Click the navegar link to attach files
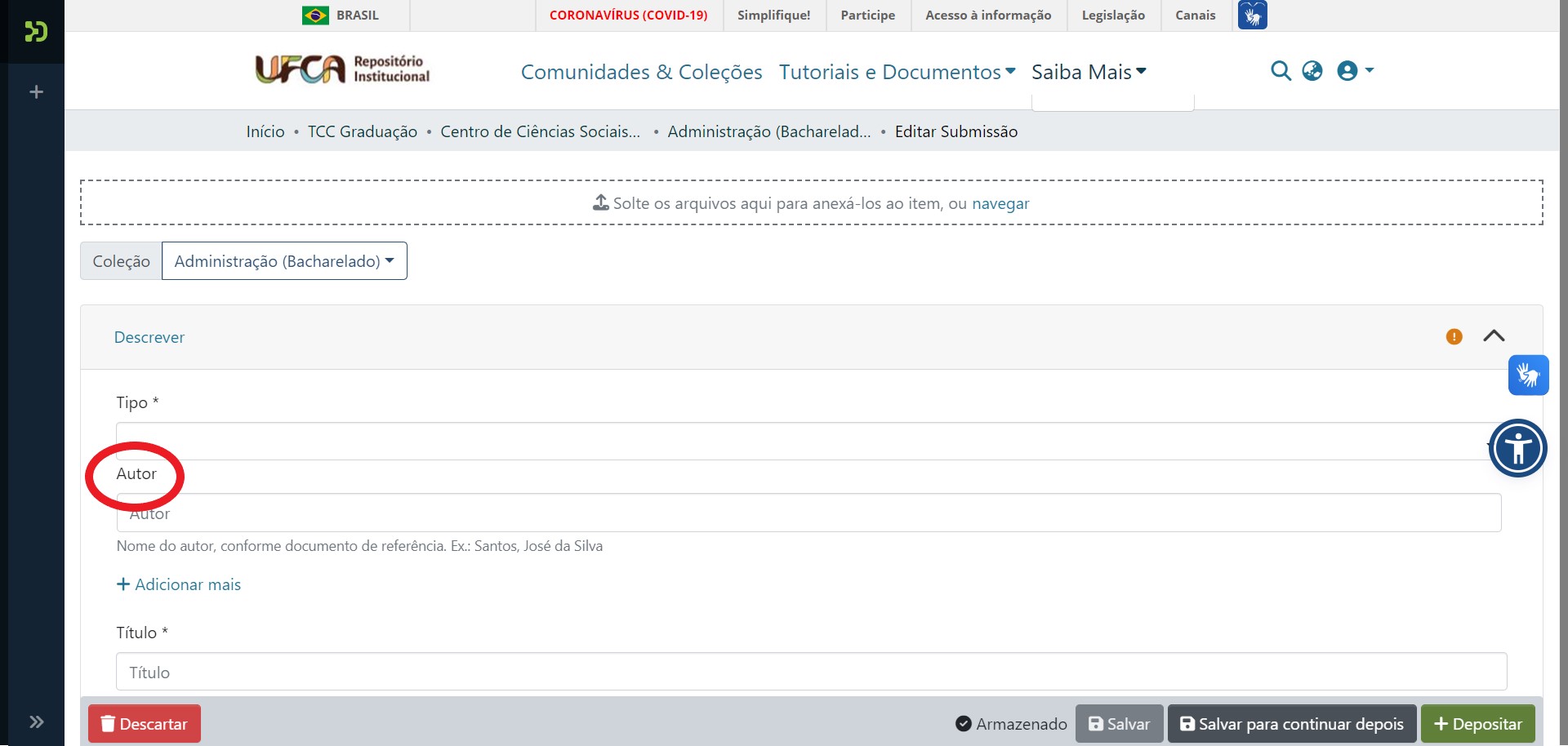This screenshot has width=1568, height=746. (1000, 203)
